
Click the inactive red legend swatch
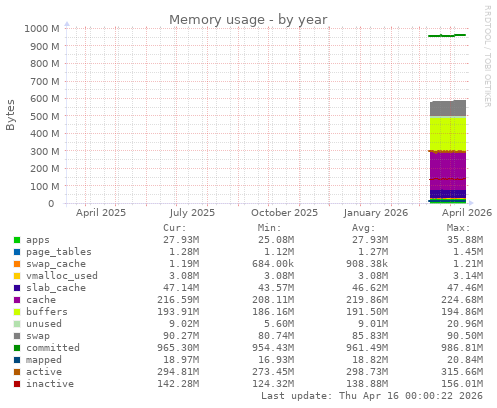coord(17,384)
